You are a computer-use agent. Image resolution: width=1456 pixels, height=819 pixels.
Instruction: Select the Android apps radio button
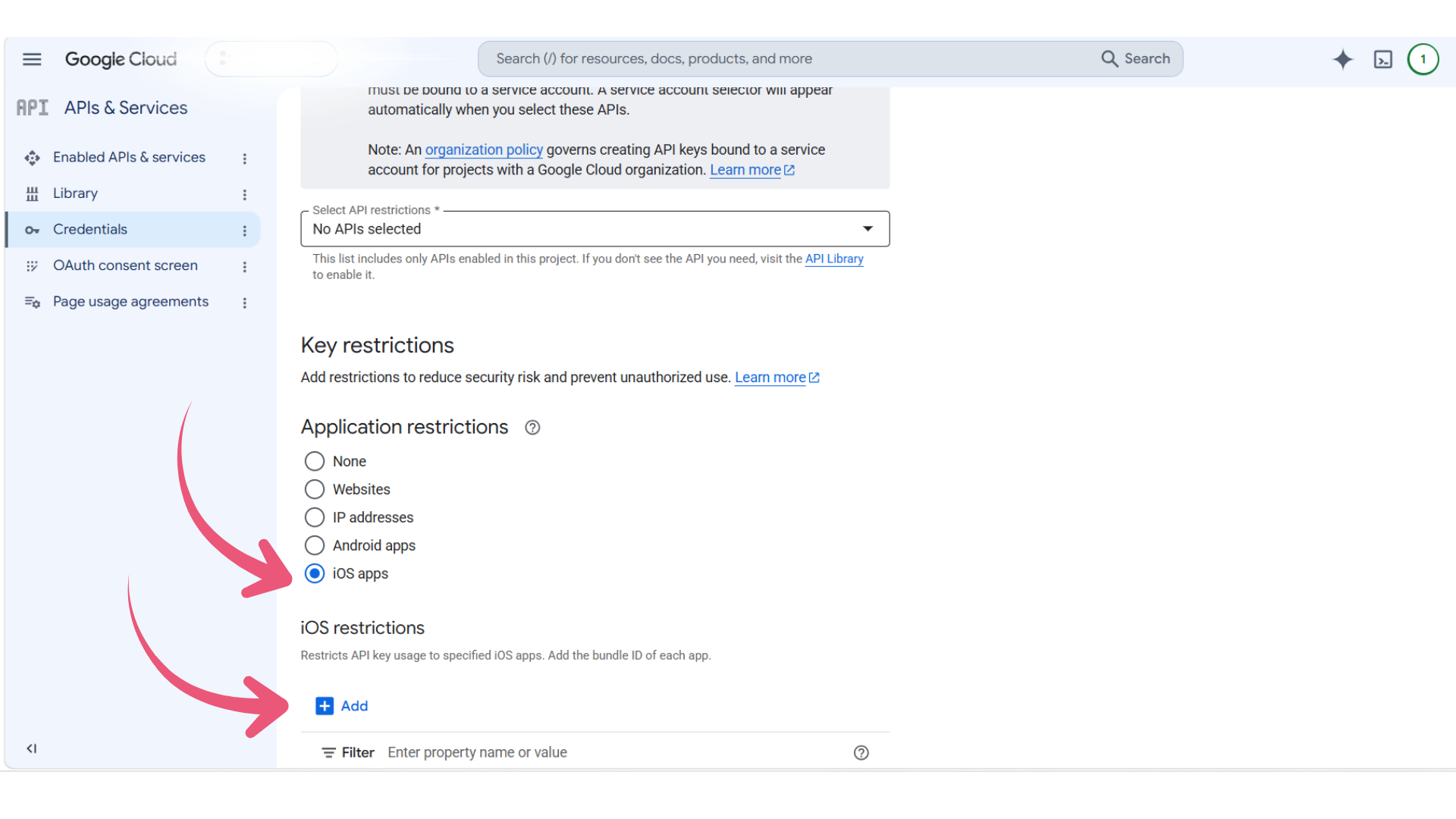pos(315,545)
